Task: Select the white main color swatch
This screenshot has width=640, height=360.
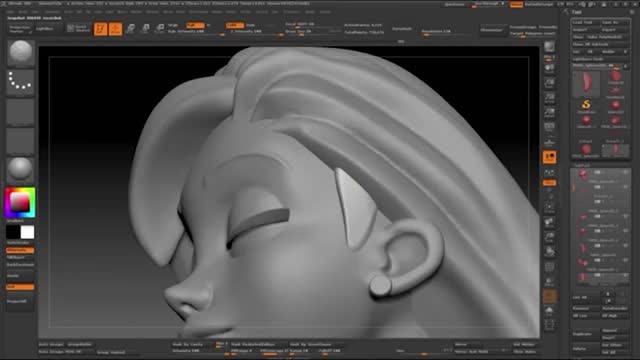Action: coord(27,232)
